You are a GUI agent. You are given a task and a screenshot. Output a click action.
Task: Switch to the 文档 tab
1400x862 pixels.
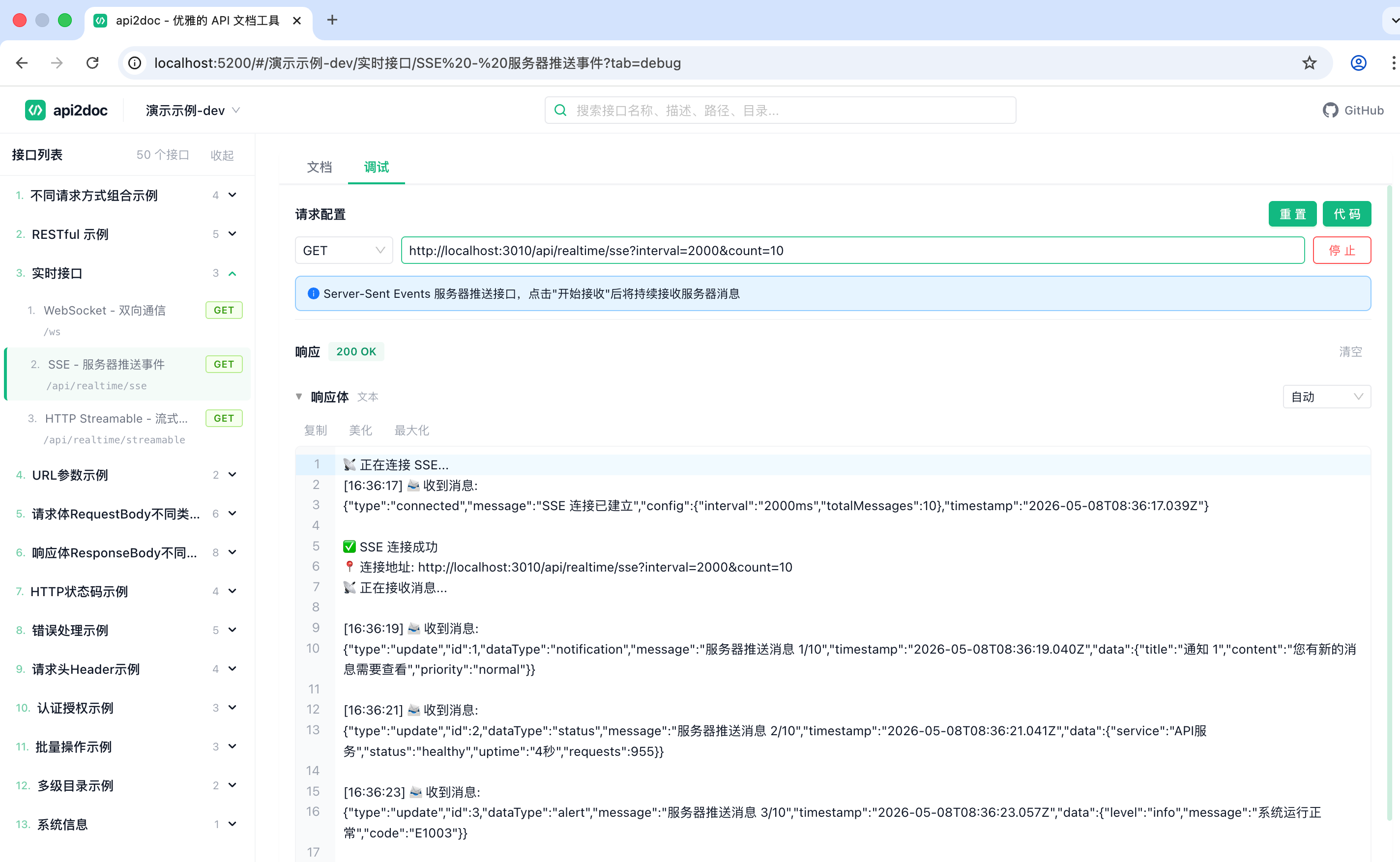pyautogui.click(x=320, y=167)
